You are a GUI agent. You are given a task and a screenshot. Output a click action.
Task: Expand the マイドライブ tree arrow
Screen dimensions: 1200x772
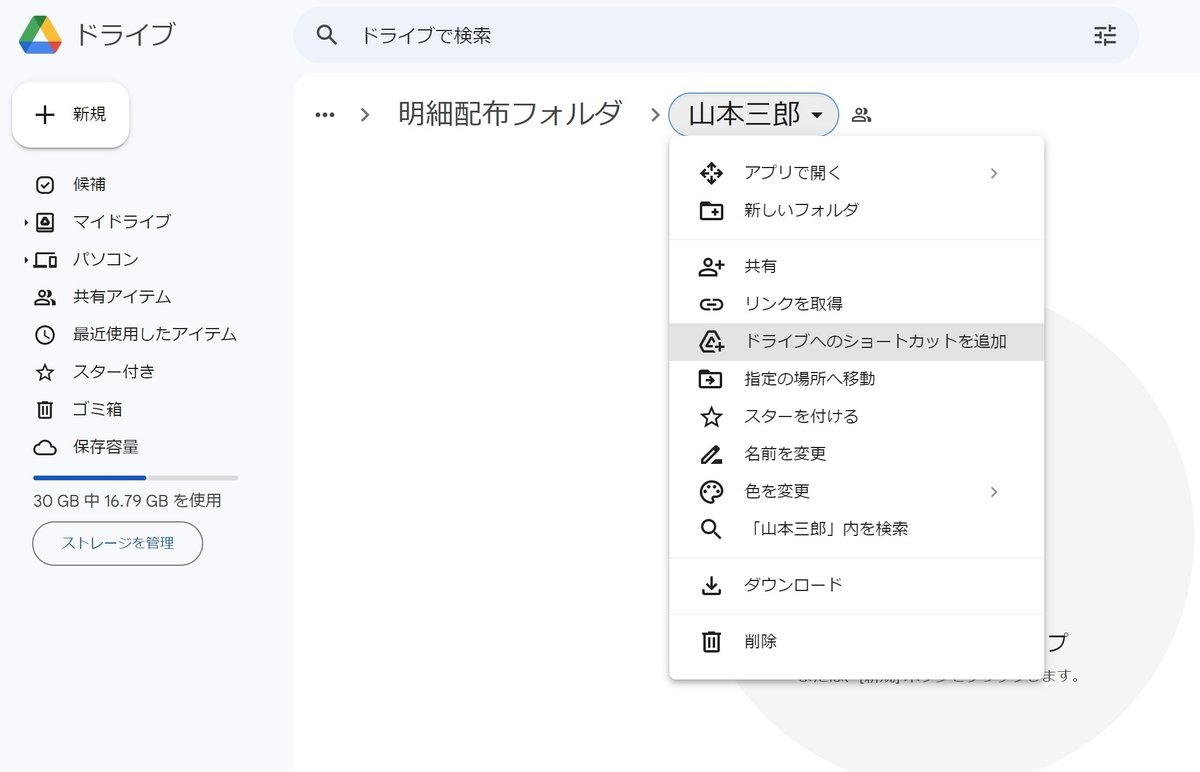(x=26, y=222)
